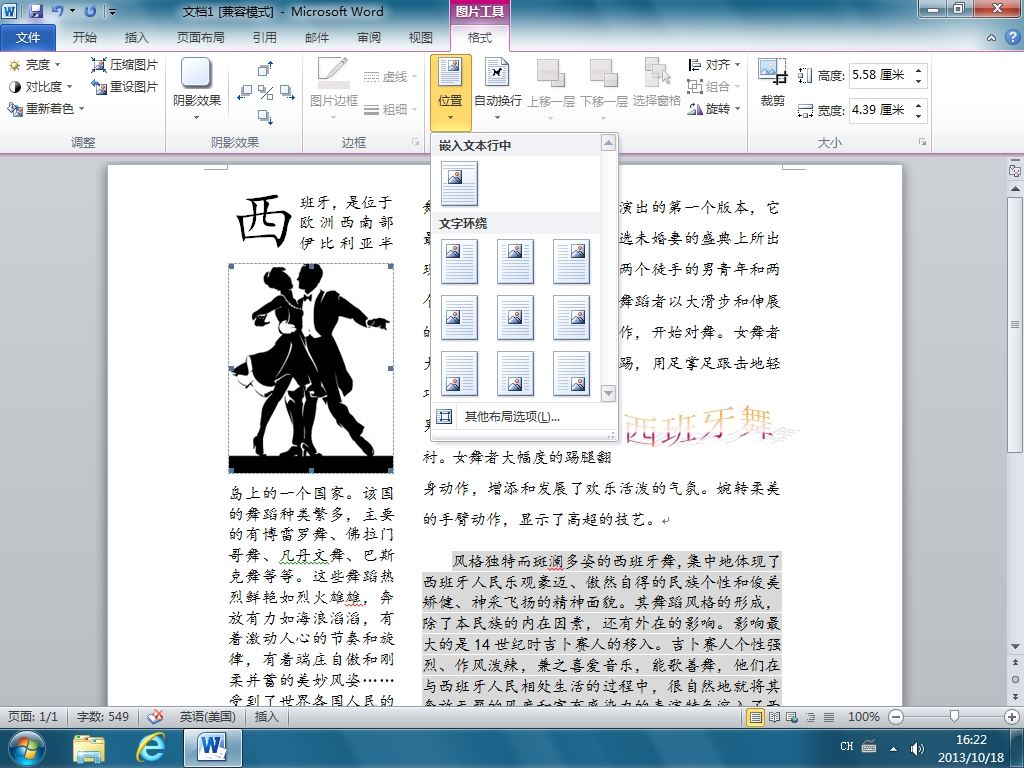
Task: Open Border (边框) group dialog launcher
Action: point(415,142)
